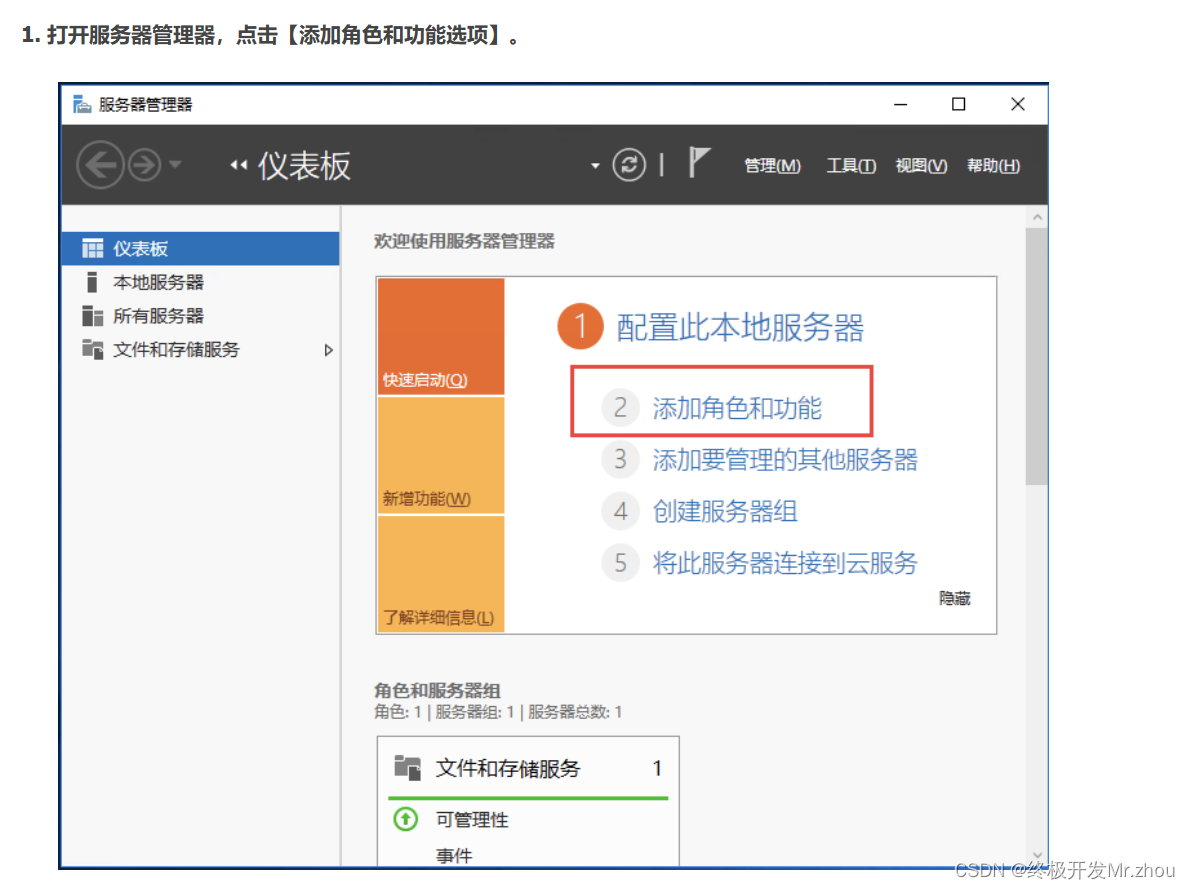Open the 帮助(H) menu

tap(993, 166)
